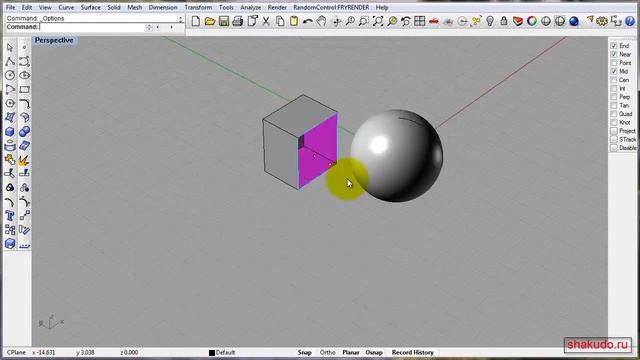Screen dimensions: 640x360
Task: Click the New document icon
Action: click(196, 21)
